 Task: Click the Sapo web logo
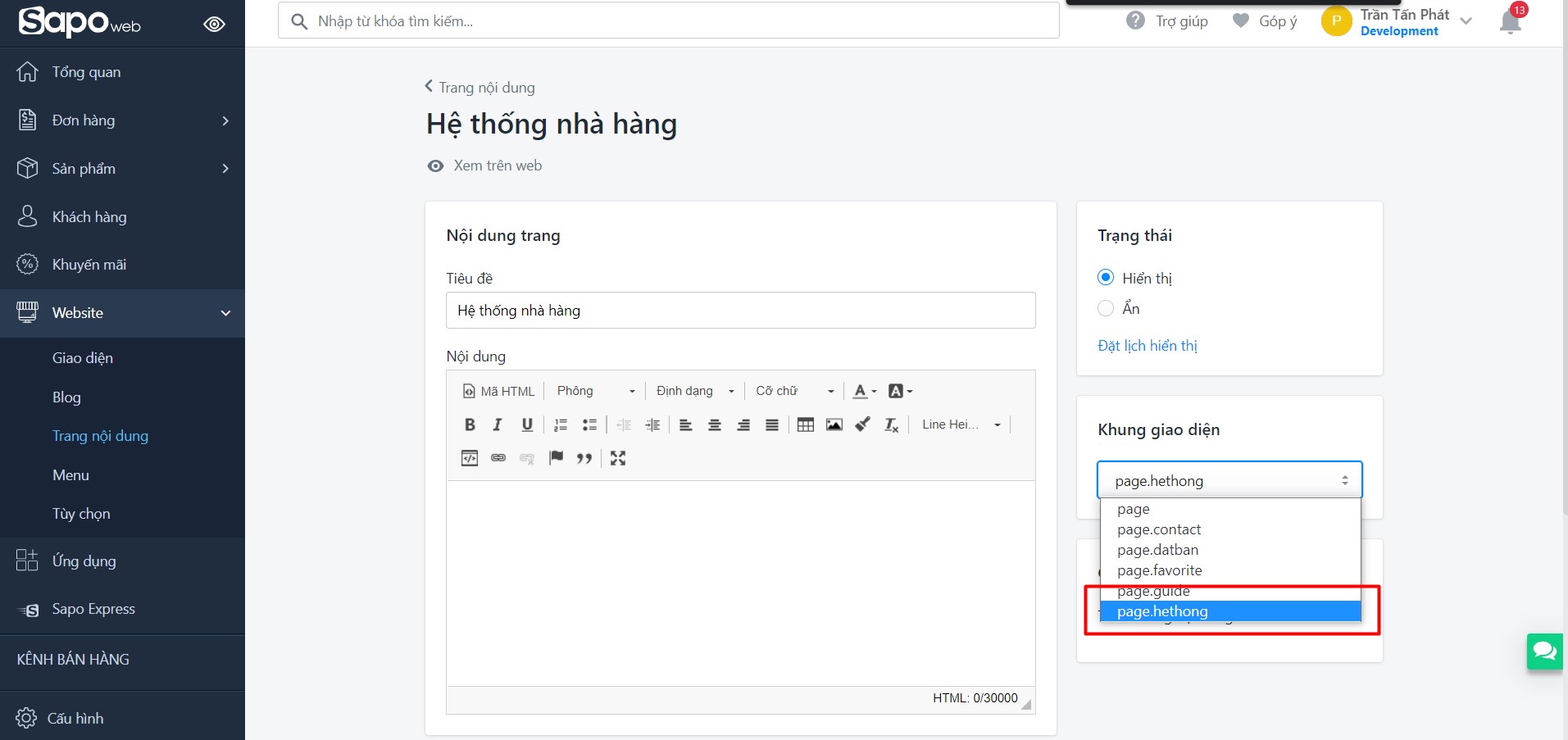click(80, 22)
